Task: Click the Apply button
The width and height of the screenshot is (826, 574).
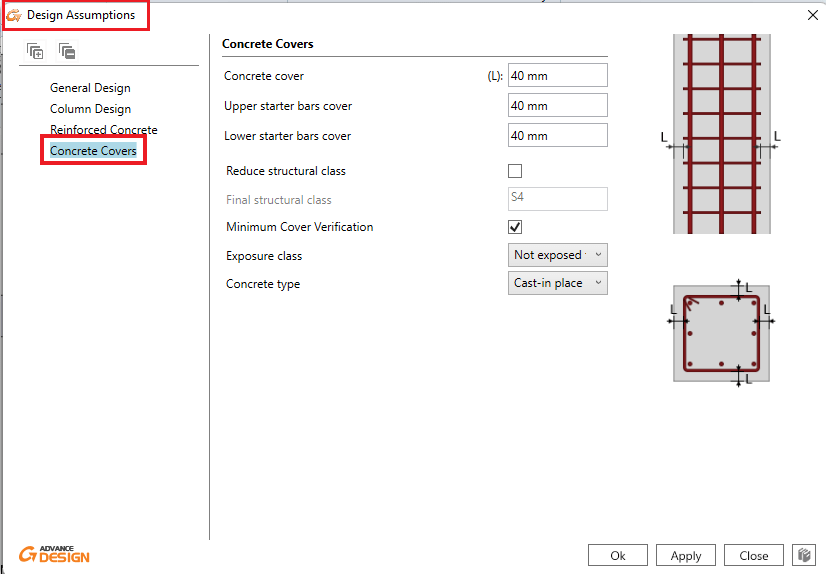Action: coord(685,556)
